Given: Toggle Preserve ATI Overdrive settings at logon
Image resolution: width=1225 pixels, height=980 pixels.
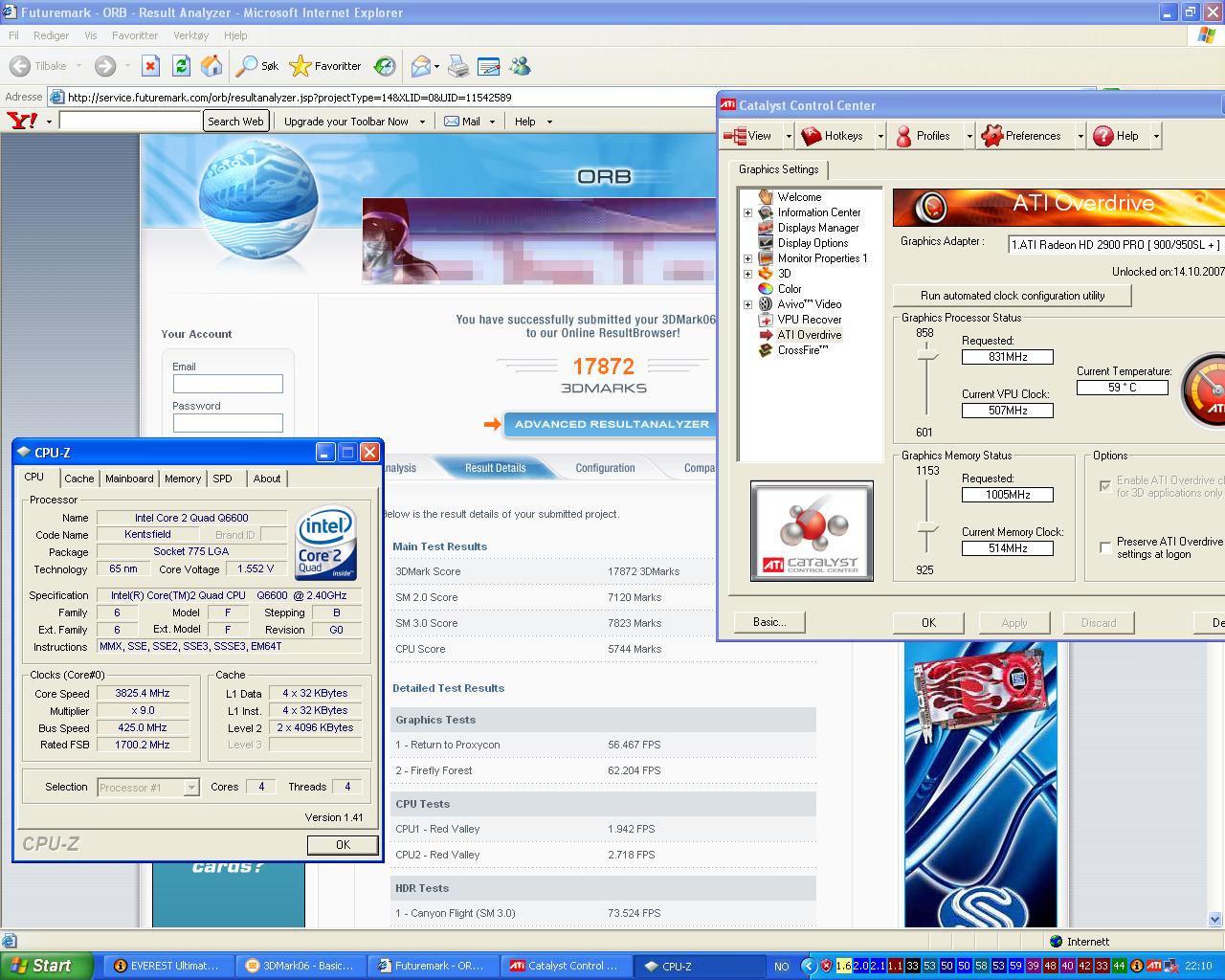Looking at the screenshot, I should 1105,546.
